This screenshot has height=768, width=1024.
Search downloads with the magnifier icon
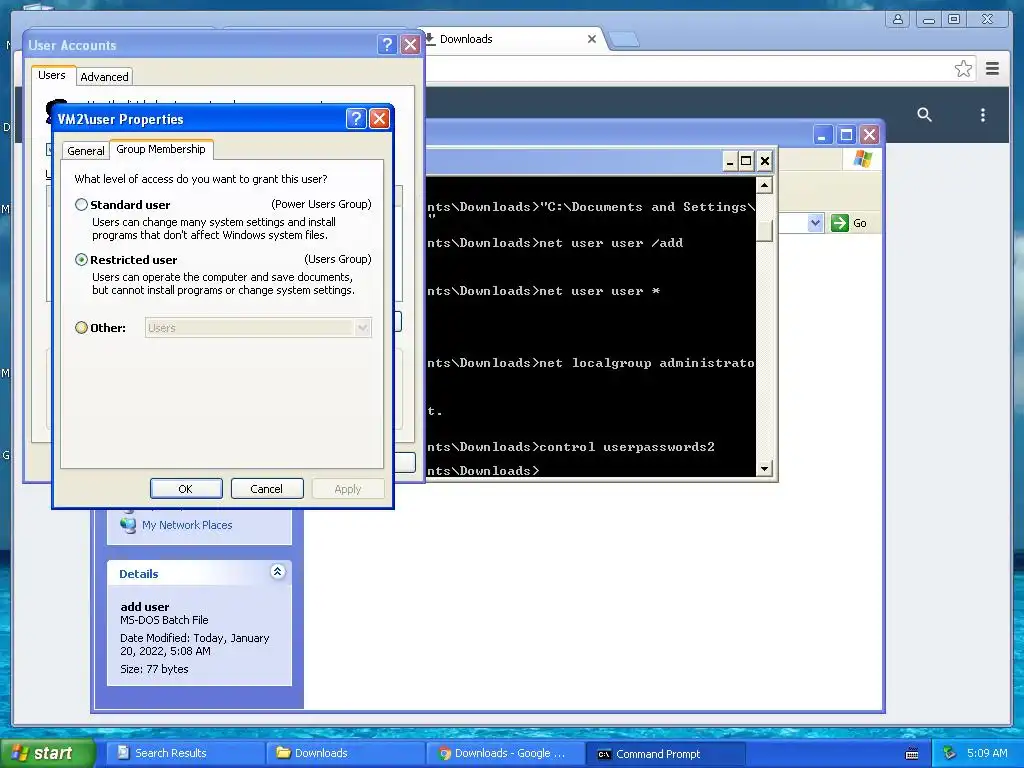pyautogui.click(x=924, y=115)
